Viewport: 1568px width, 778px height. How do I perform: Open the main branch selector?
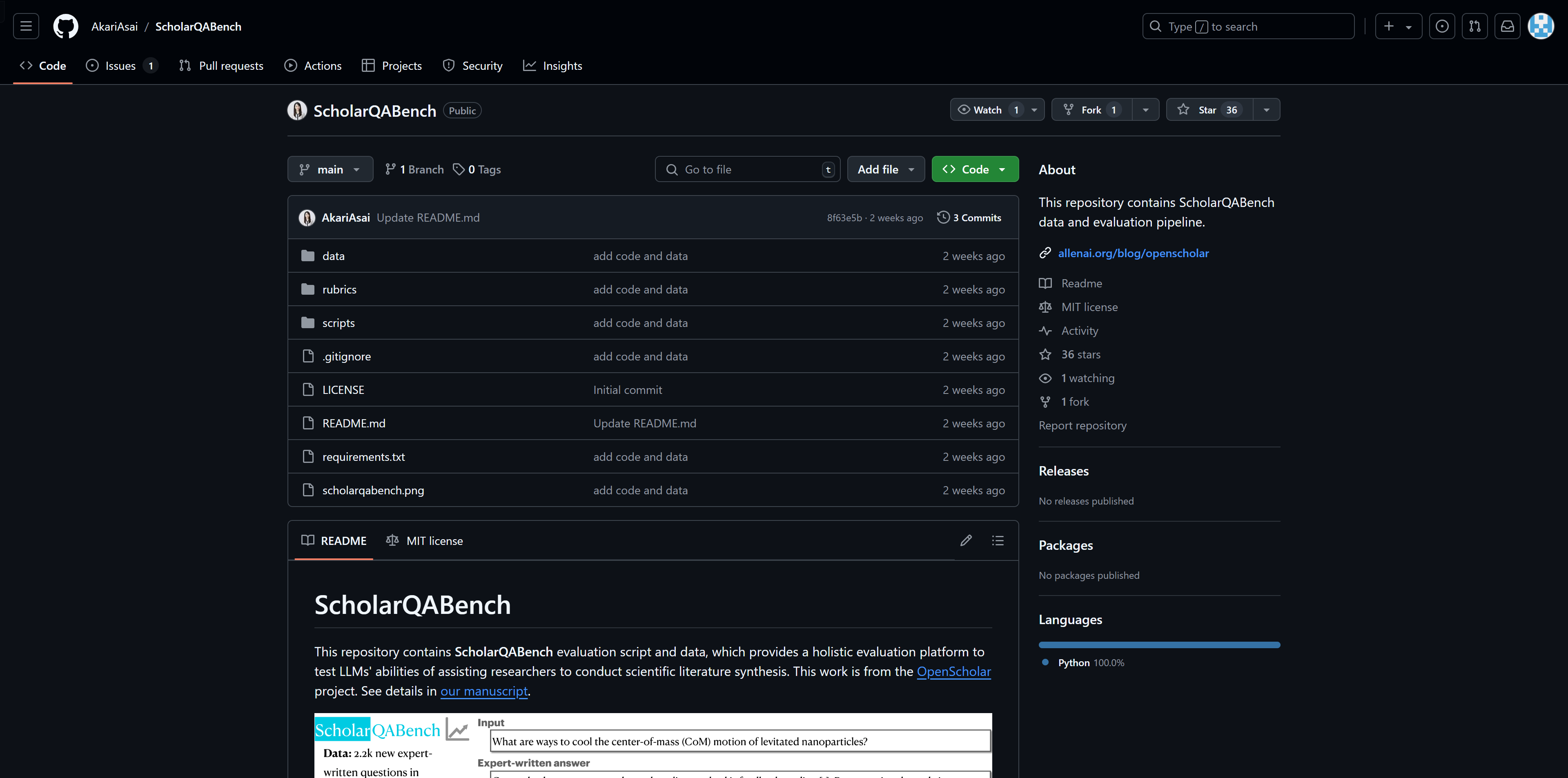330,169
